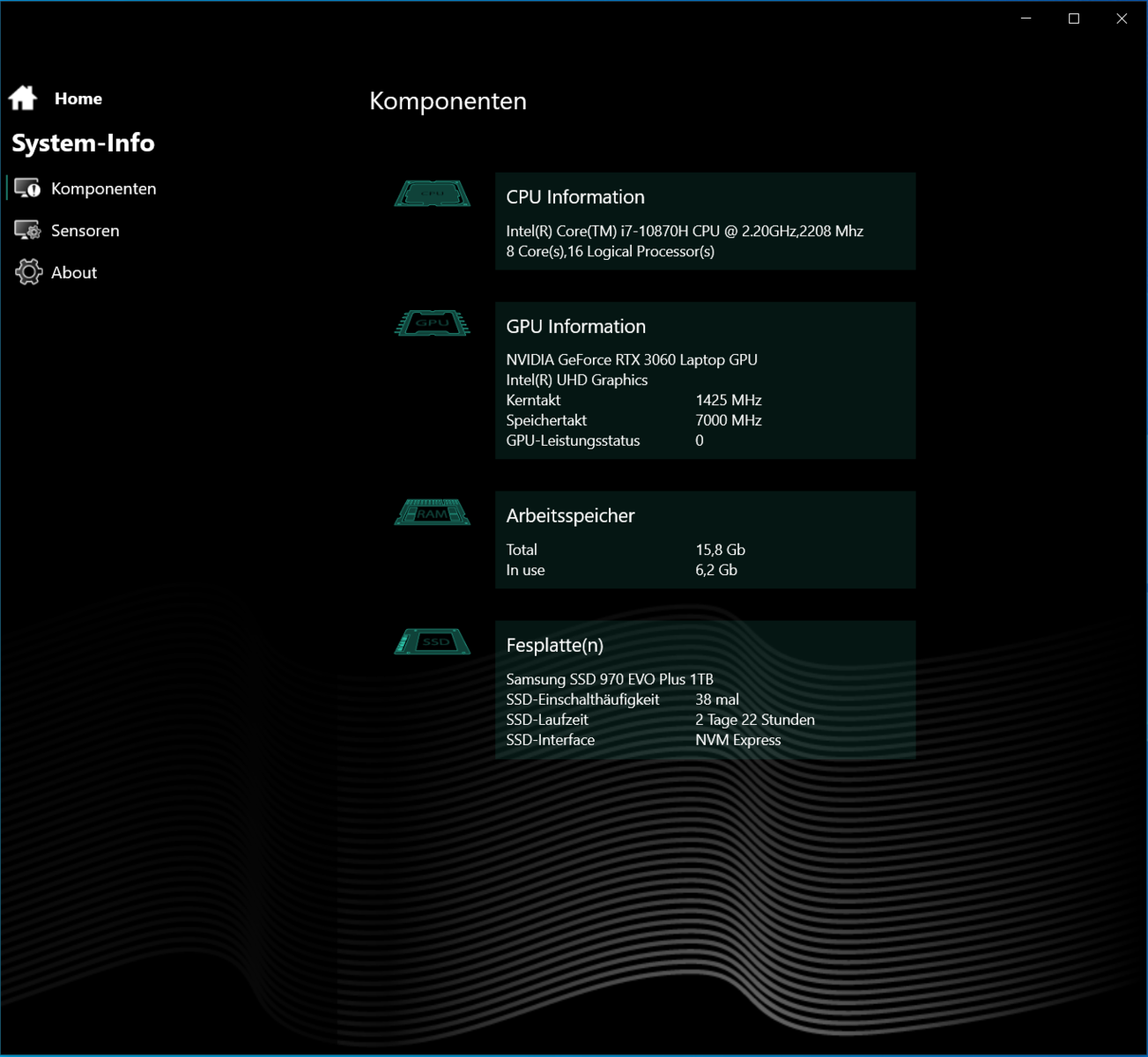
Task: Click the Total memory label
Action: (522, 550)
